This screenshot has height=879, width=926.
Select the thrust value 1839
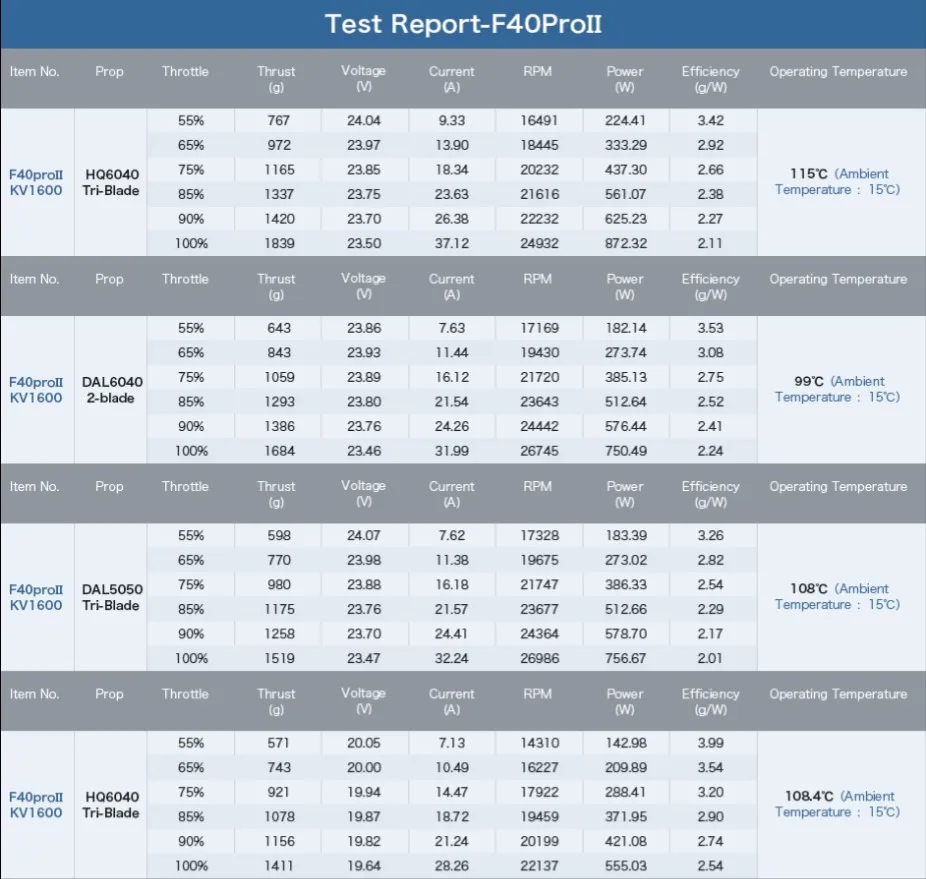(x=279, y=243)
